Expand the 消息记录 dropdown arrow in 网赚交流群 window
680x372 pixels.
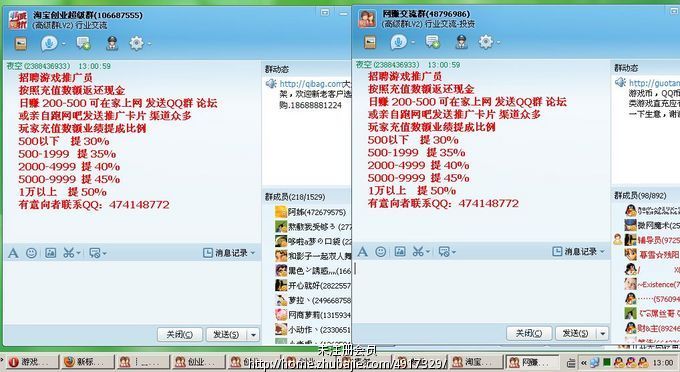[602, 251]
